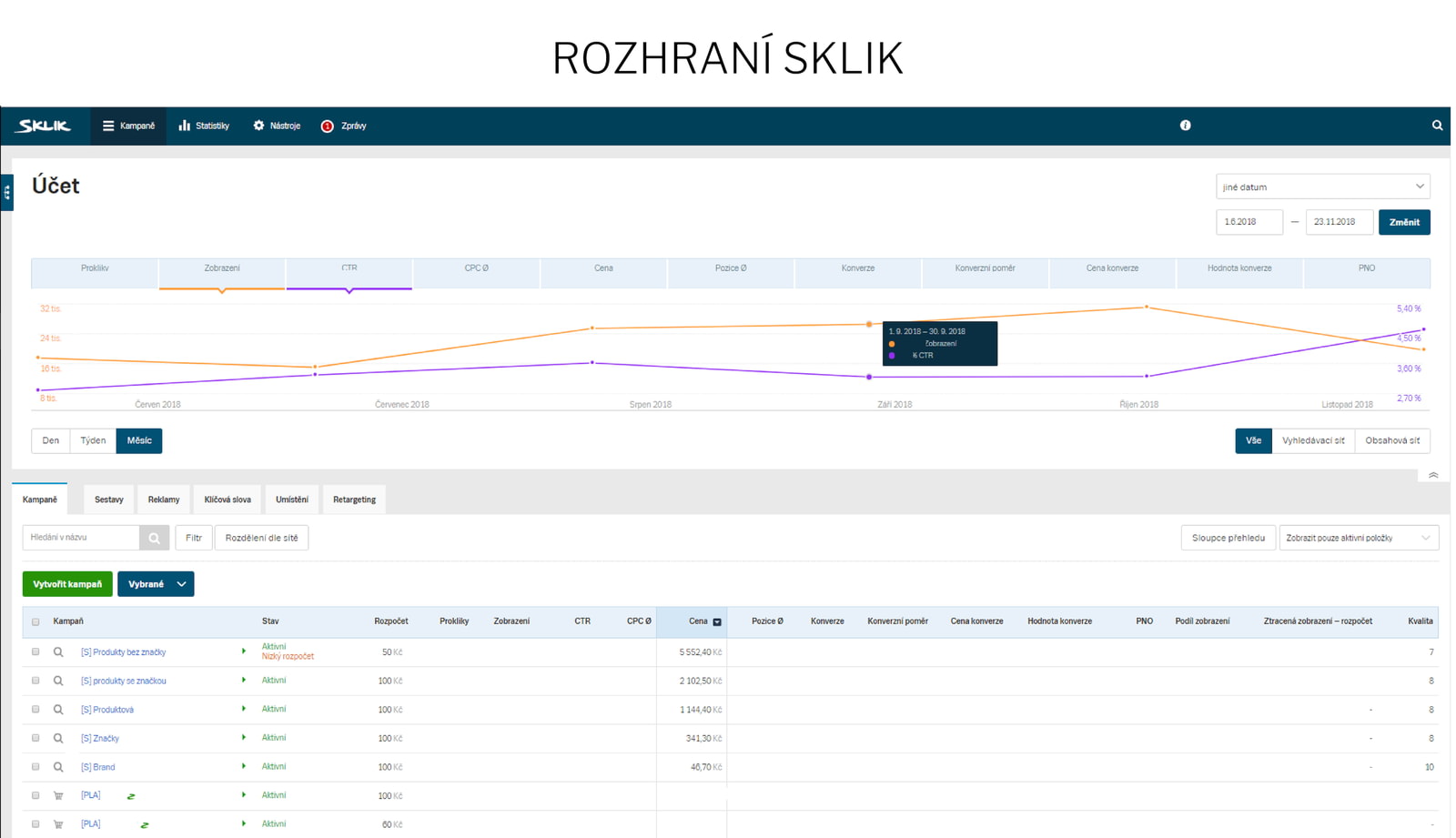Click status arrow for '[S] produkty se značkou'
Viewport: 1456px width, 838px height.
point(244,680)
